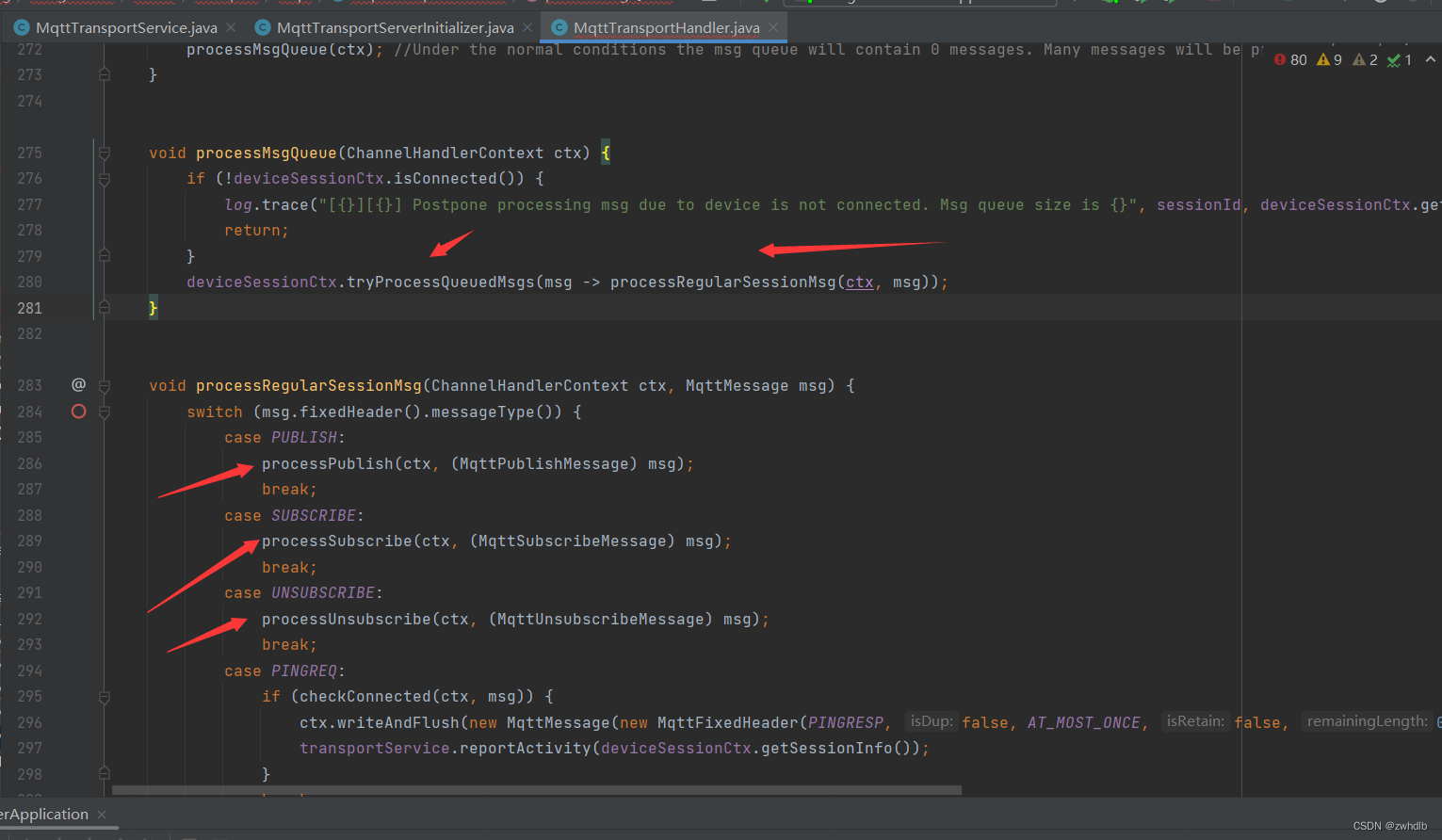Click the underlined ctx argument on line 280
Viewport: 1442px width, 840px height.
(860, 283)
